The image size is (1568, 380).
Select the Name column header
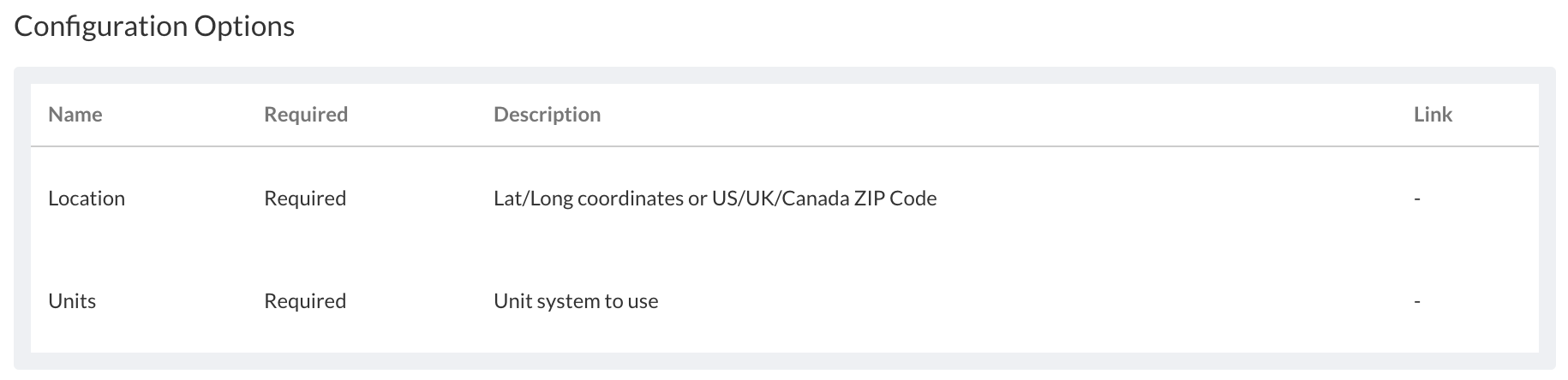75,115
